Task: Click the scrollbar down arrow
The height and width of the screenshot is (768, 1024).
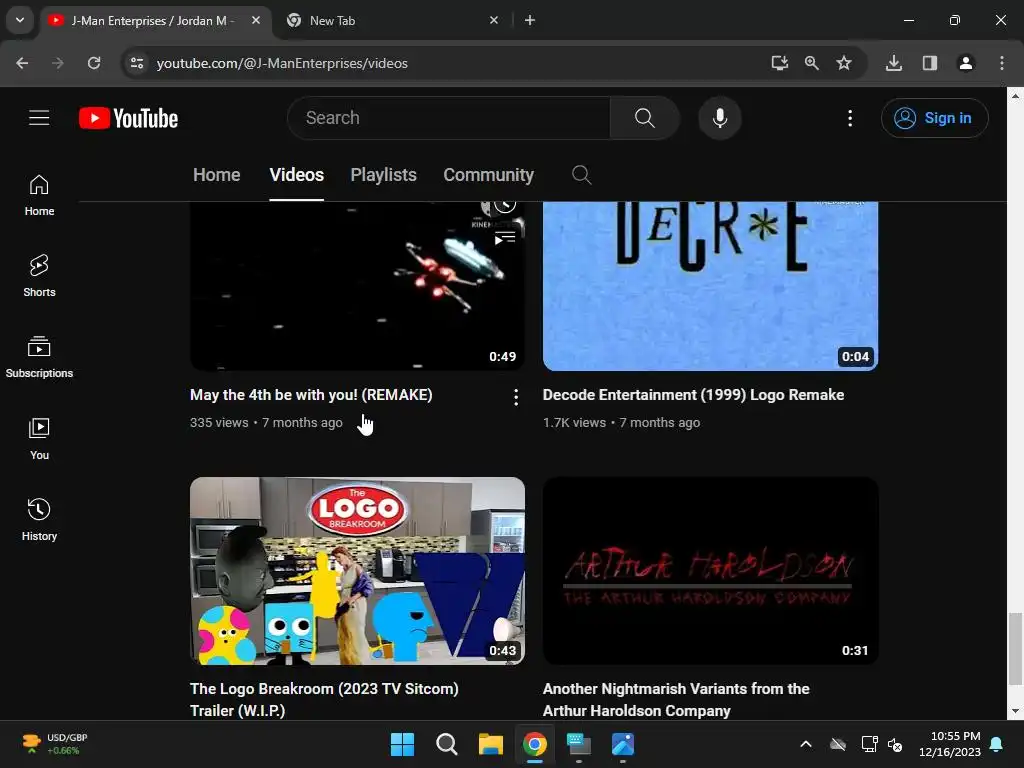Action: point(1014,711)
